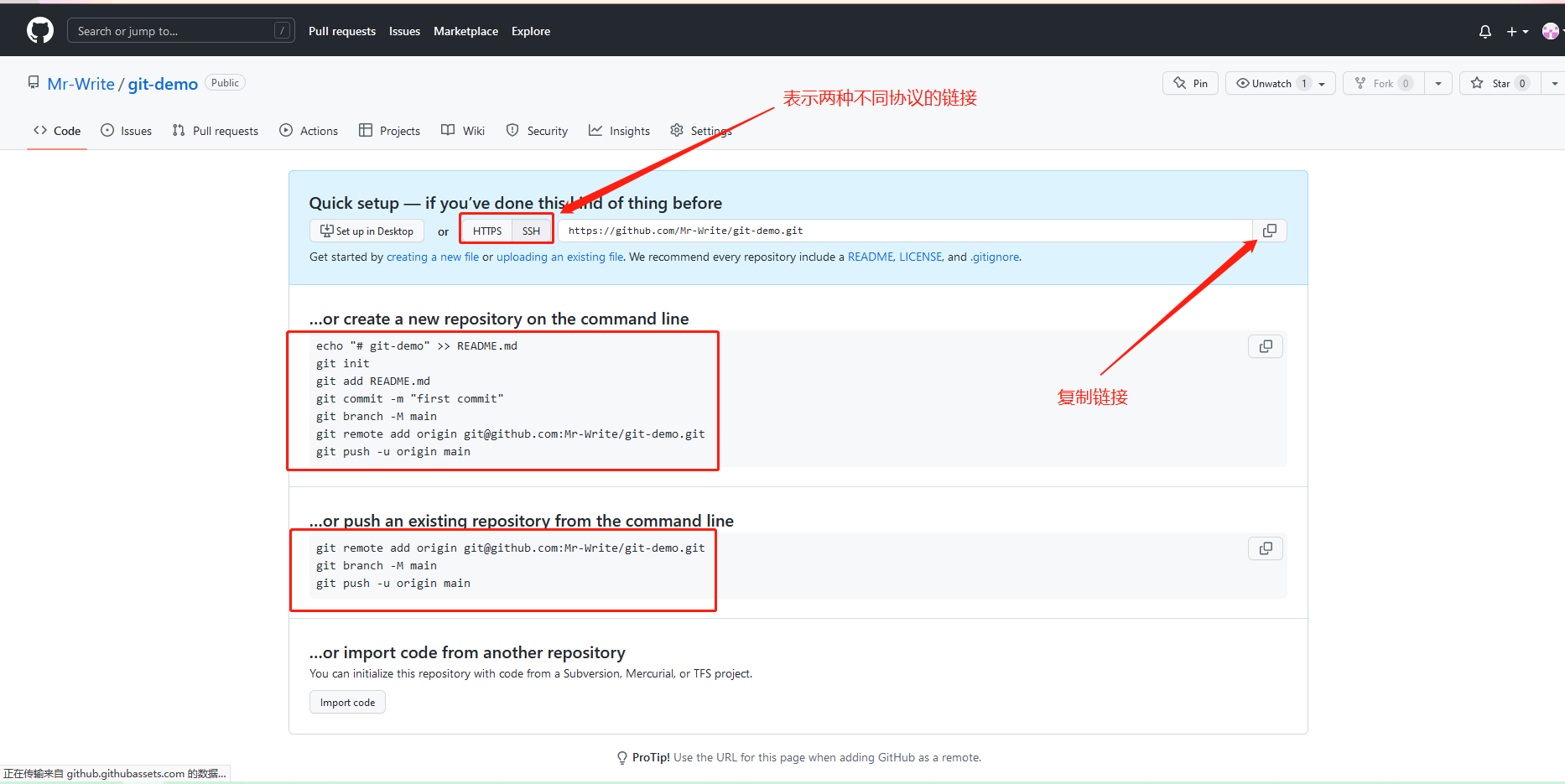Open the .gitignore link

[996, 257]
